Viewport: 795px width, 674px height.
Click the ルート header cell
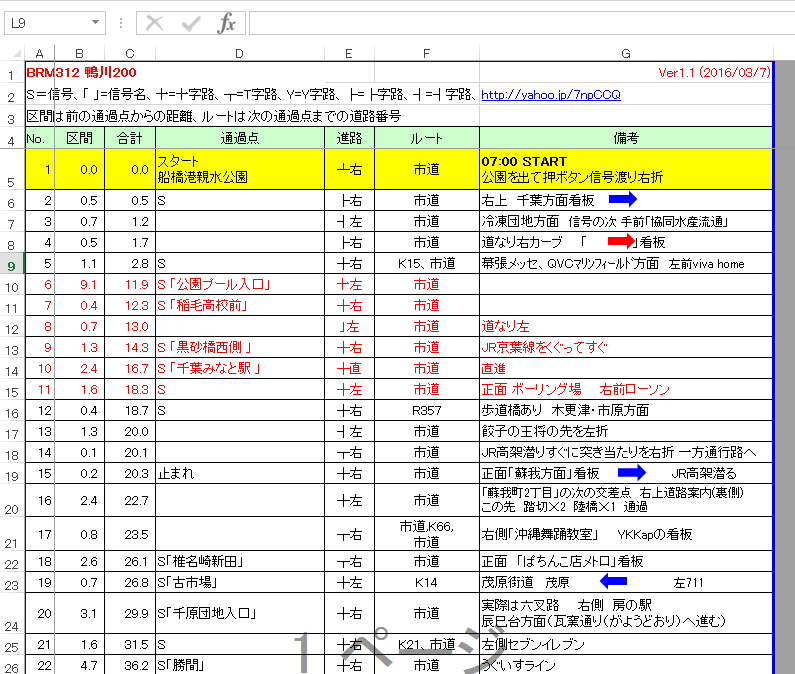(427, 138)
